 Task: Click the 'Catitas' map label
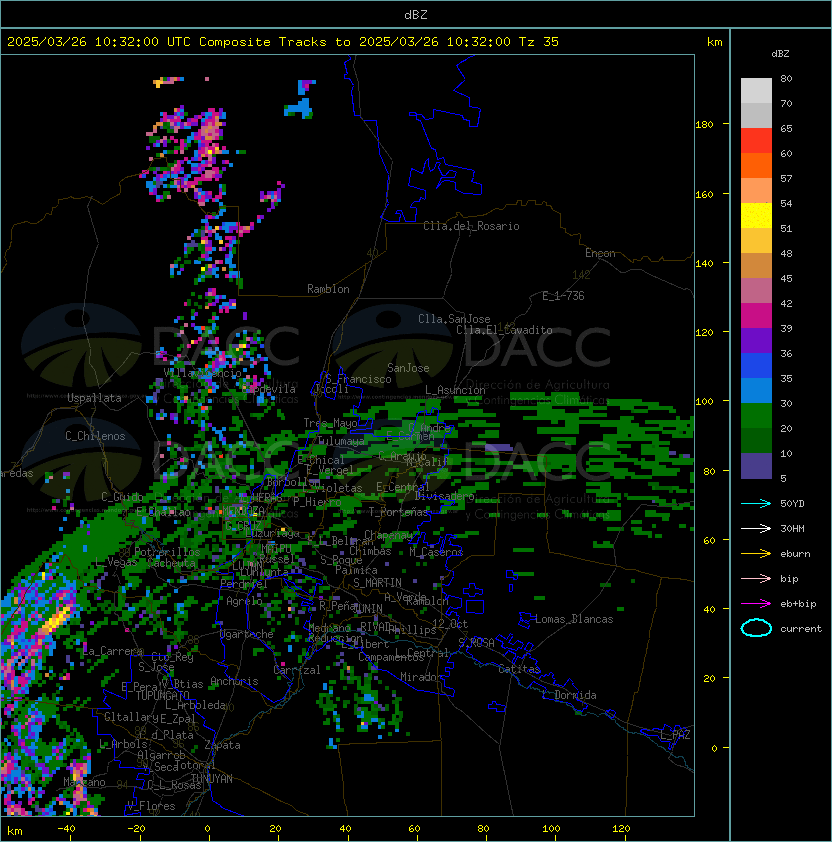pyautogui.click(x=519, y=669)
